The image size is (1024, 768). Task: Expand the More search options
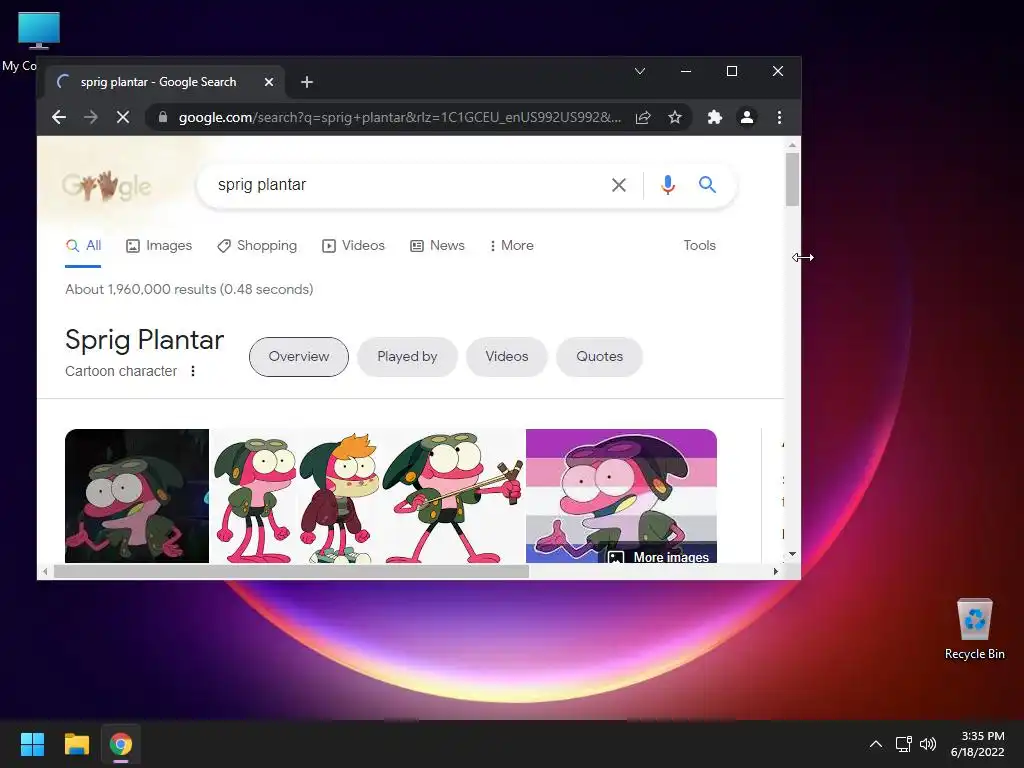pyautogui.click(x=511, y=246)
